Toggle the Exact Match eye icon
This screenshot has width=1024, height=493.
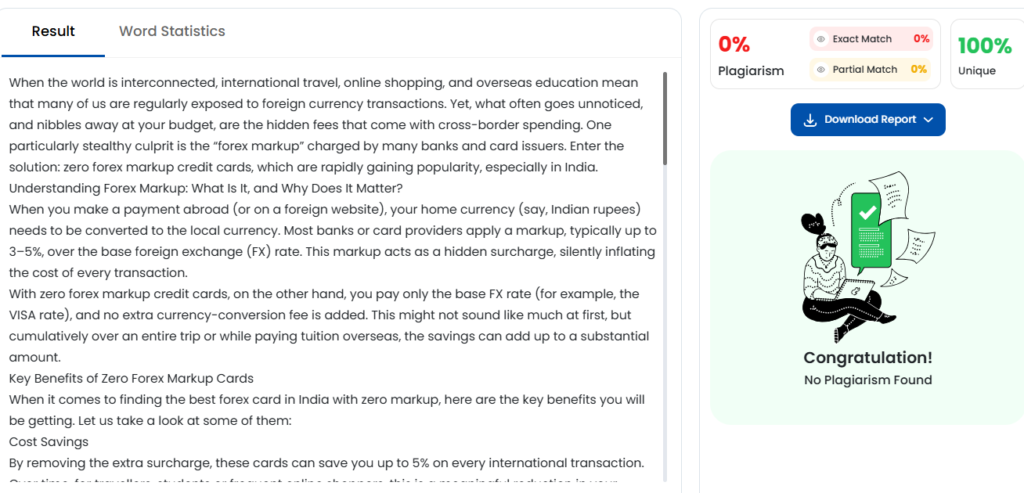pyautogui.click(x=821, y=39)
